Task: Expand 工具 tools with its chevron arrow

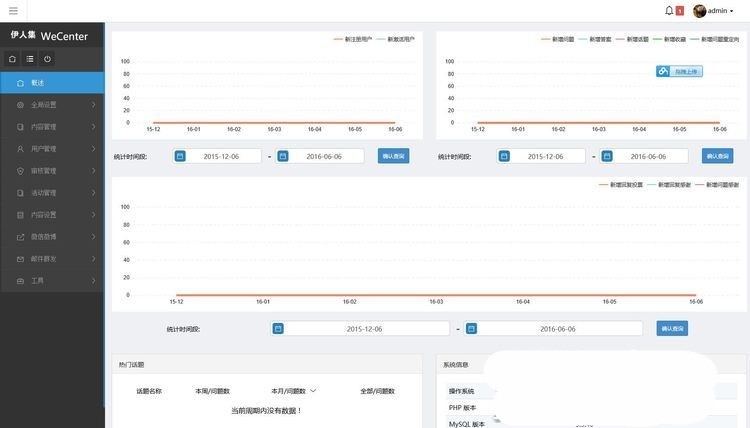Action: [x=93, y=281]
